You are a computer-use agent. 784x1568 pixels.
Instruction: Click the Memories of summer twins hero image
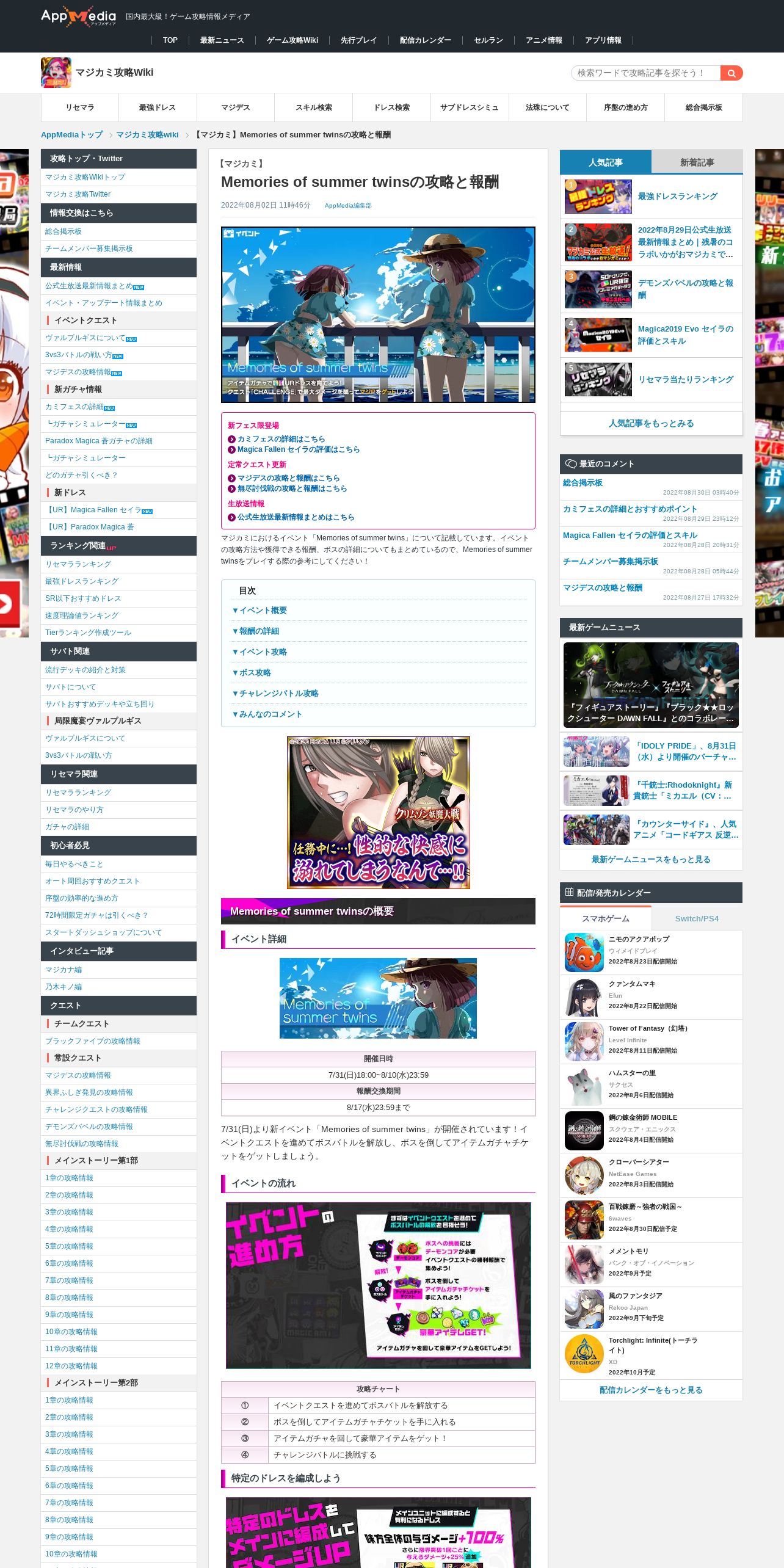378,314
